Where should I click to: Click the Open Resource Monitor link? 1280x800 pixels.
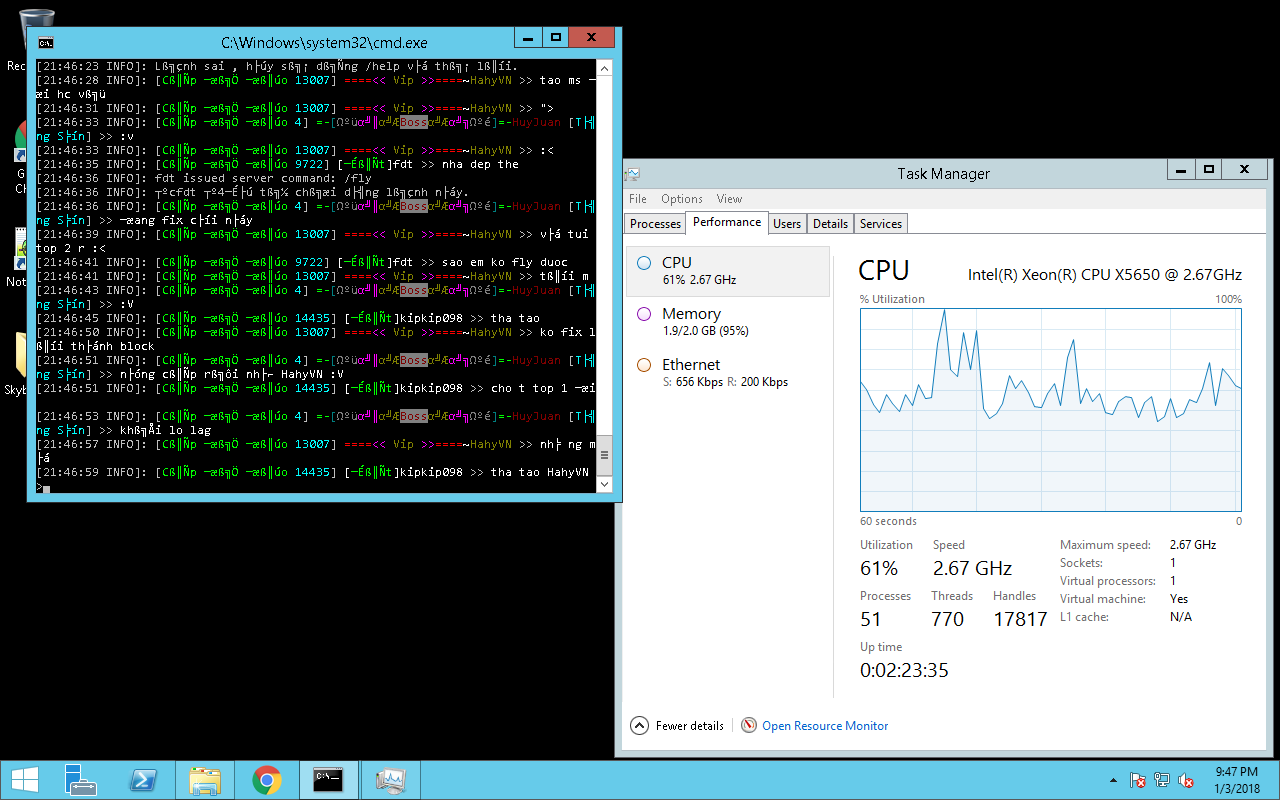(x=824, y=726)
